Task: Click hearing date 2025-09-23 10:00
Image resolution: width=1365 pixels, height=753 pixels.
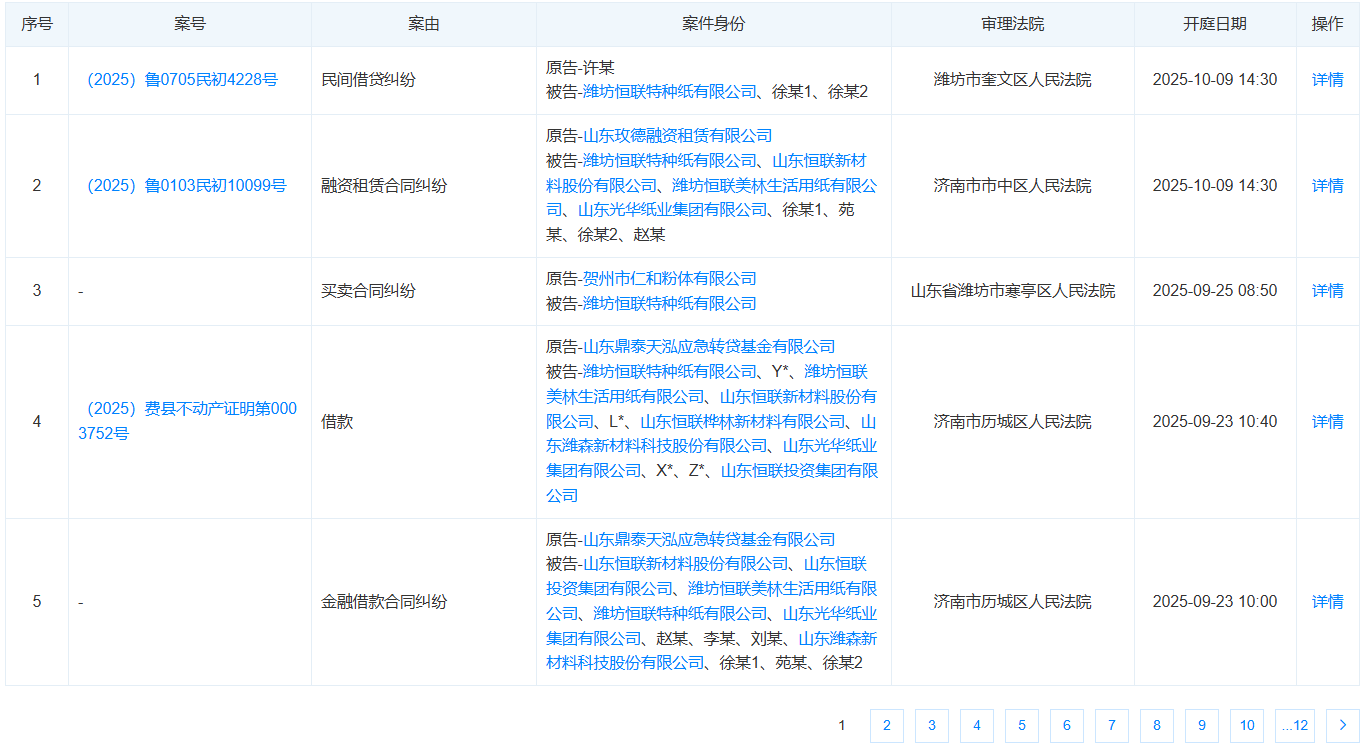Action: (x=1215, y=602)
